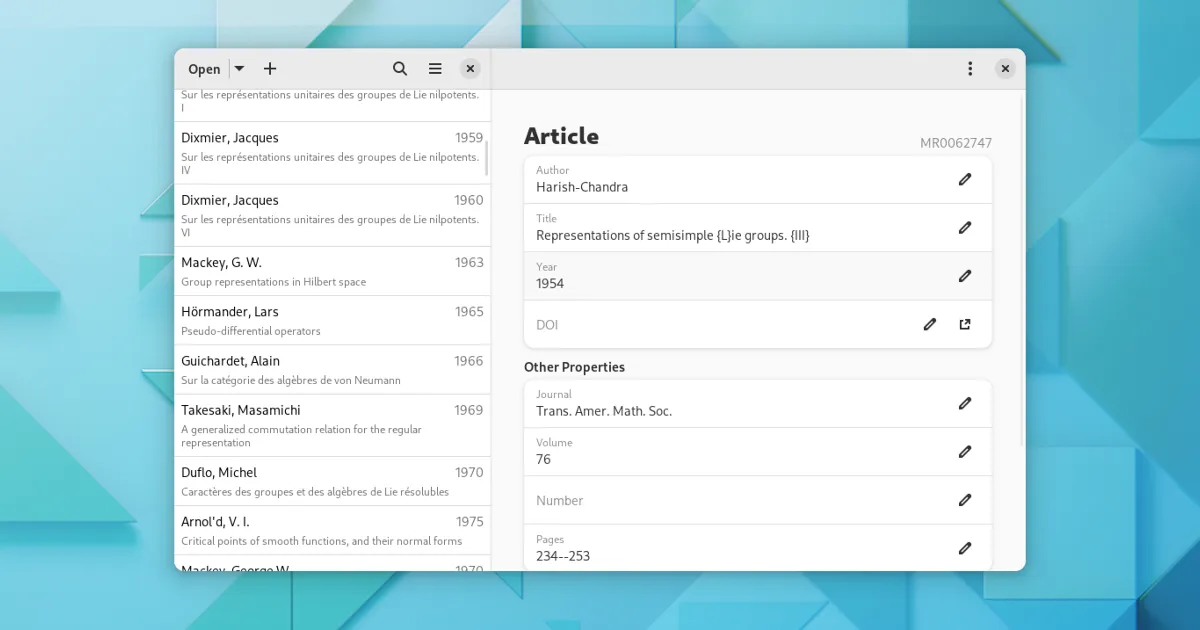Edit the Author field pencil icon
Screen dimensions: 1200x630
point(965,180)
